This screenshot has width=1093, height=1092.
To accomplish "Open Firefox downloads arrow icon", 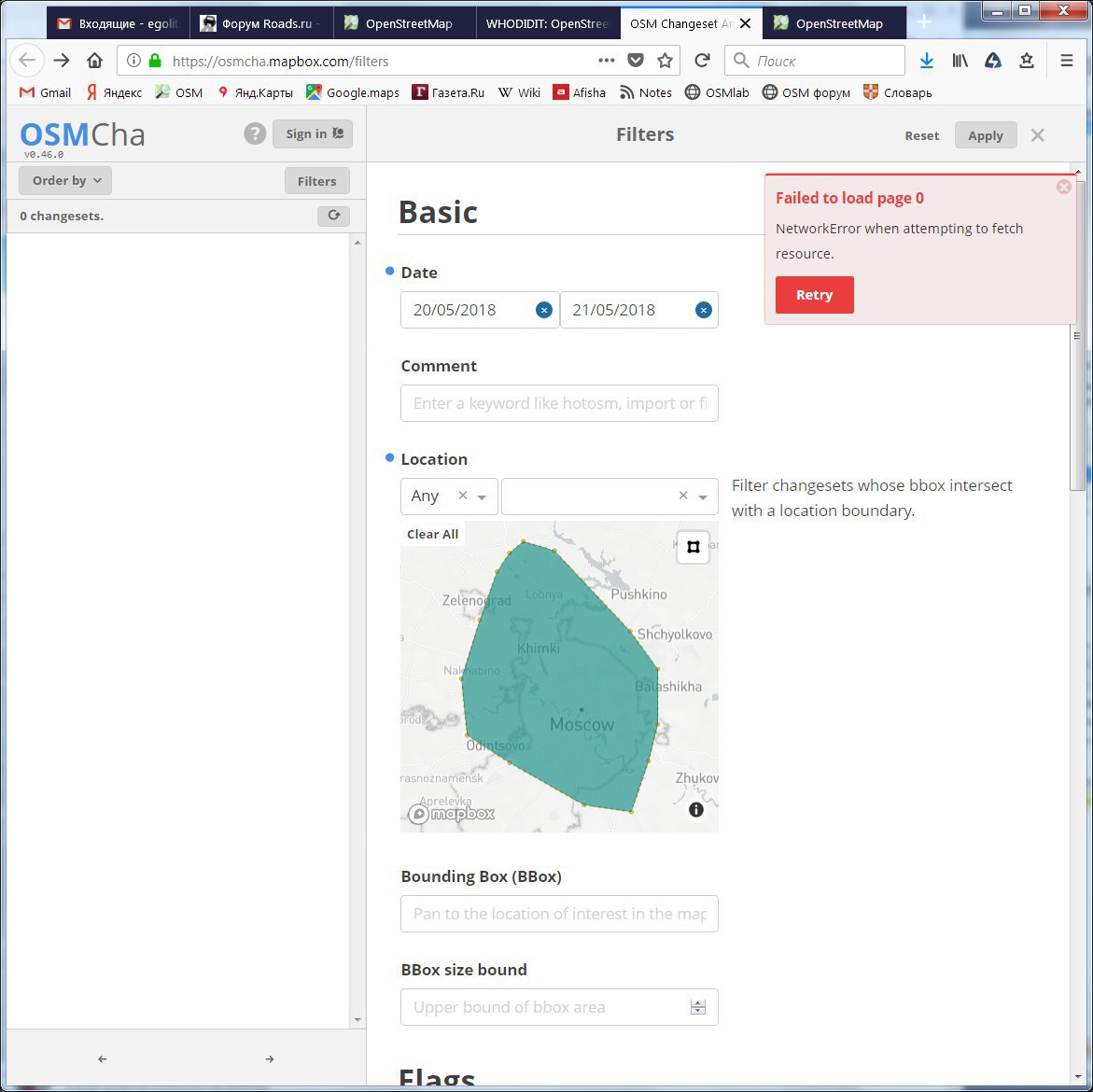I will pyautogui.click(x=927, y=61).
